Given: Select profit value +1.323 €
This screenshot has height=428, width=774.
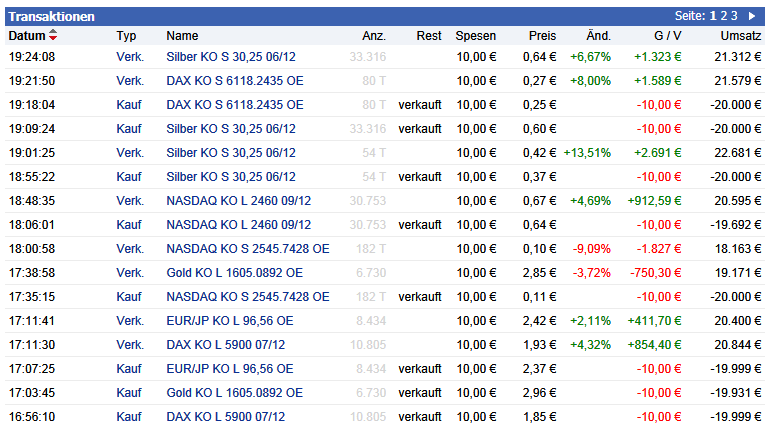Looking at the screenshot, I should (658, 57).
